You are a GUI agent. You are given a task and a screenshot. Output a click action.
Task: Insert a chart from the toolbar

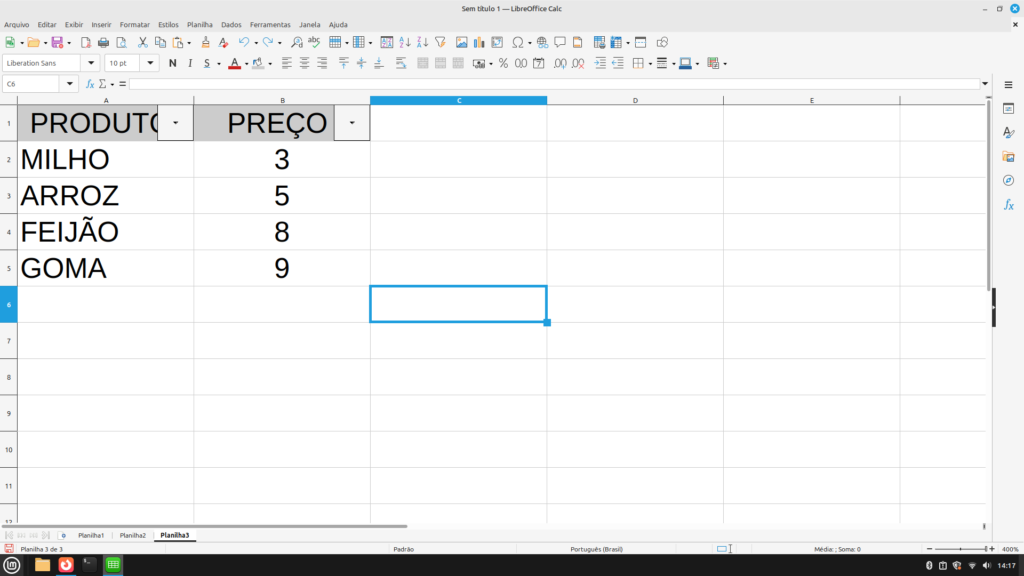pos(479,43)
